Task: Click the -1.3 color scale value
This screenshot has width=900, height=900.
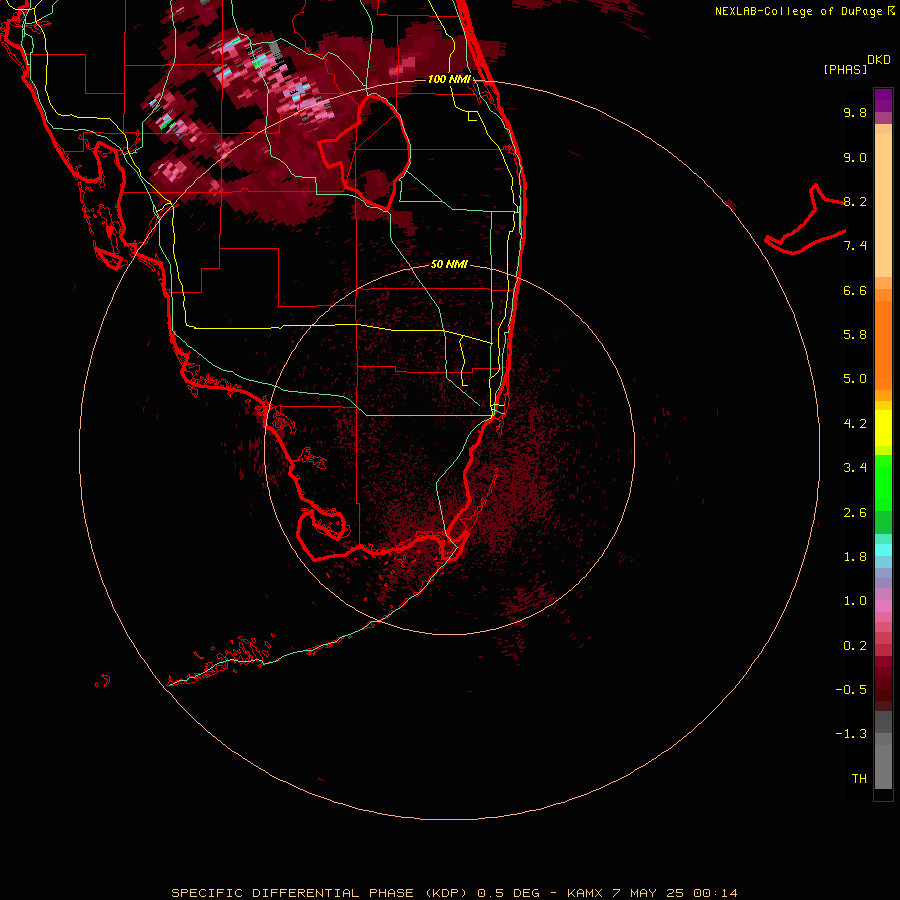Action: click(851, 734)
